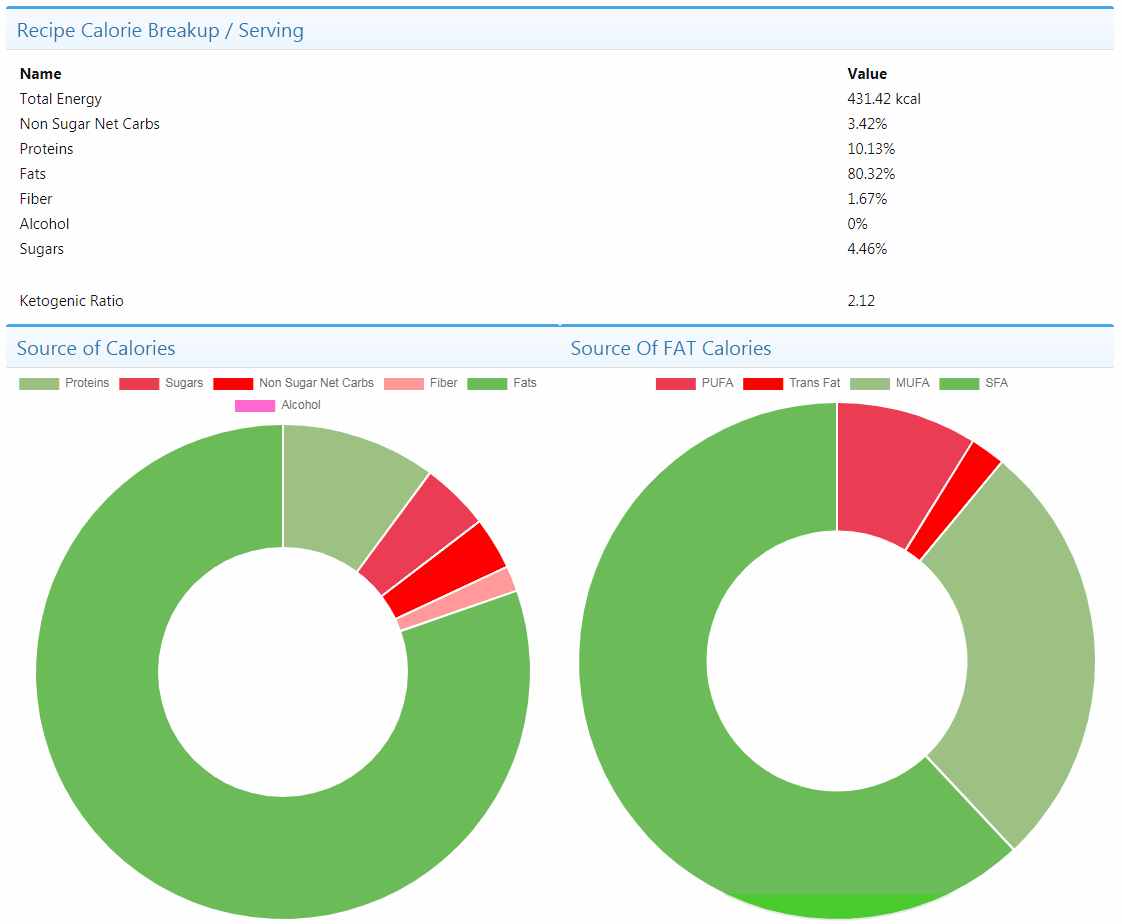Screen dimensions: 1122x924
Task: Select the Non Sugar Net Carbs row label
Action: tap(89, 124)
